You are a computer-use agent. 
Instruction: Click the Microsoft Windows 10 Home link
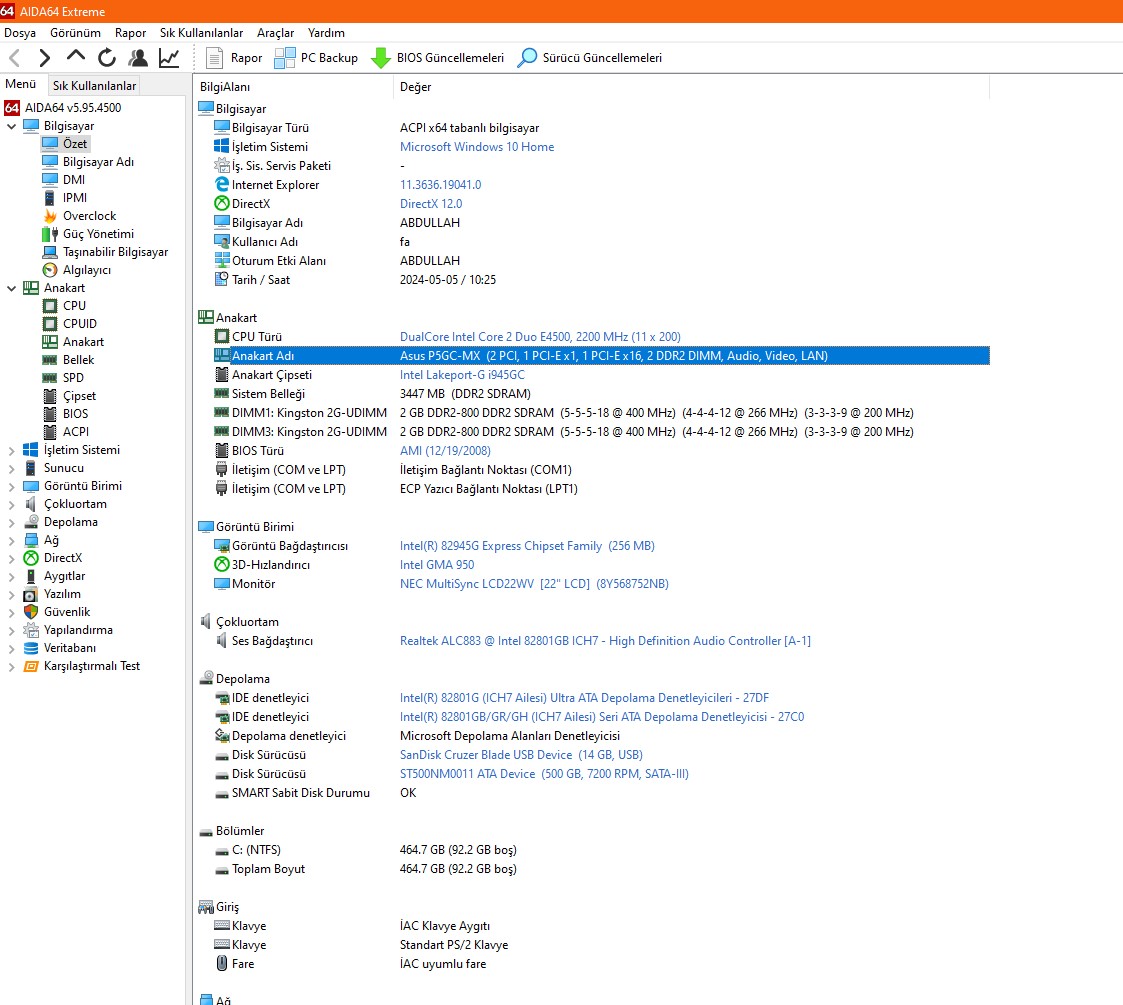[x=476, y=147]
